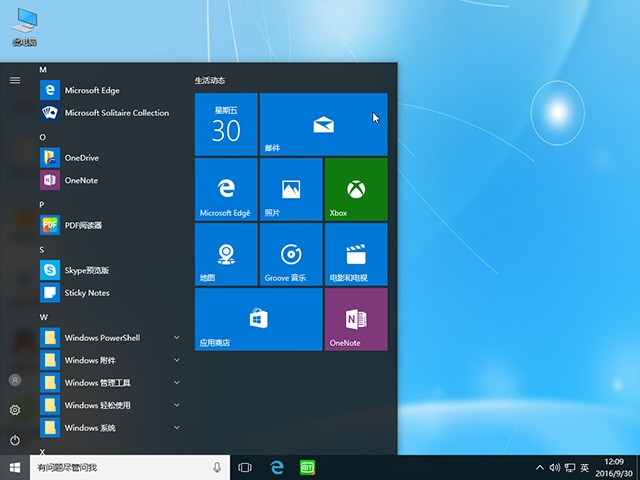Open Task View from the taskbar

click(x=245, y=467)
